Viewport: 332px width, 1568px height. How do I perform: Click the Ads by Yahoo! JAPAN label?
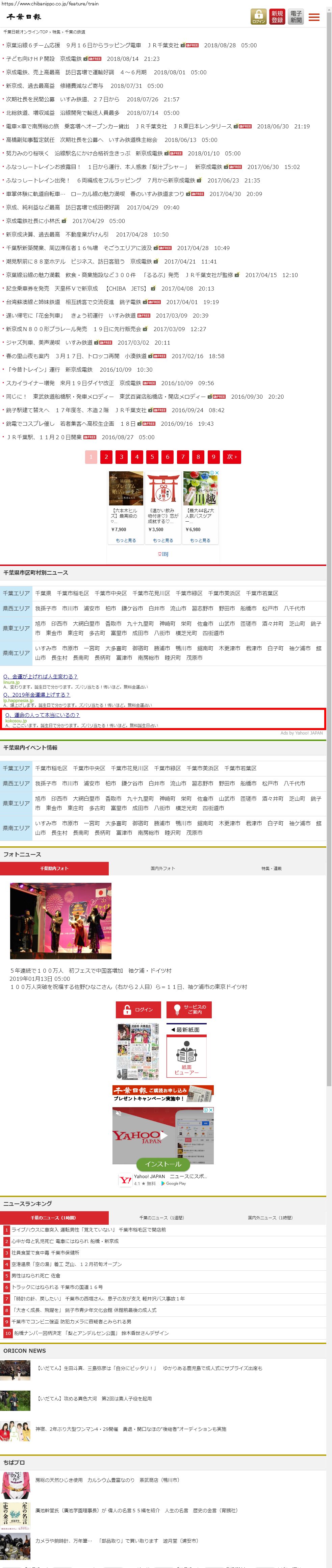[x=302, y=733]
